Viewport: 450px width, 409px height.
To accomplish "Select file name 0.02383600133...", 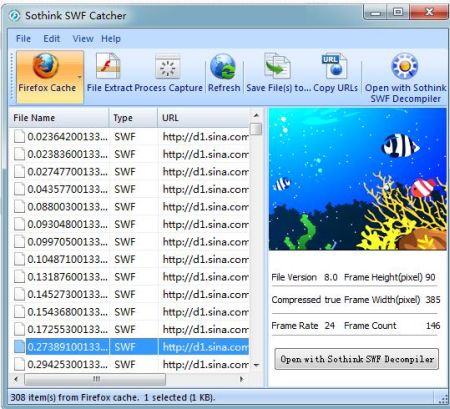I will point(67,154).
